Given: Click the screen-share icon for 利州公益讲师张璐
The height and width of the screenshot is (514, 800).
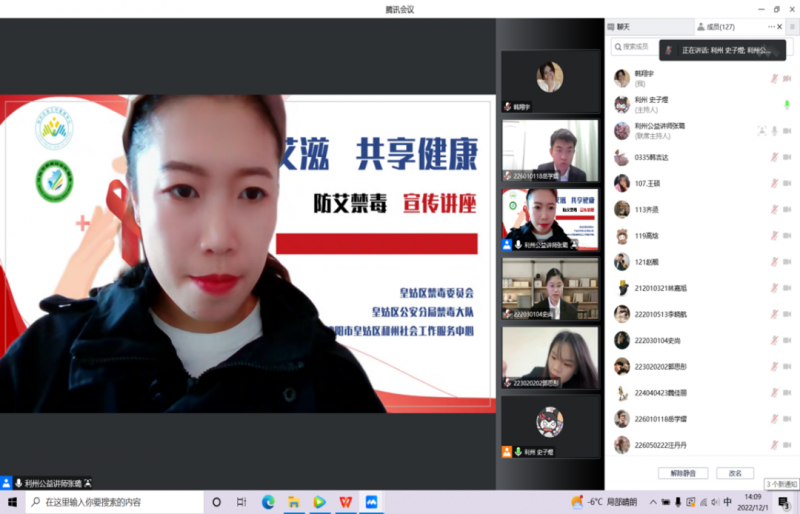Looking at the screenshot, I should [x=761, y=130].
